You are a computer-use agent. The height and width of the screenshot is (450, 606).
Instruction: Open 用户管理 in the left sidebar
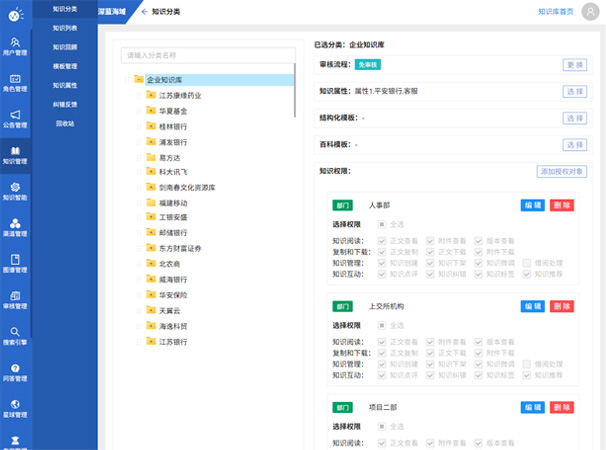[x=15, y=48]
